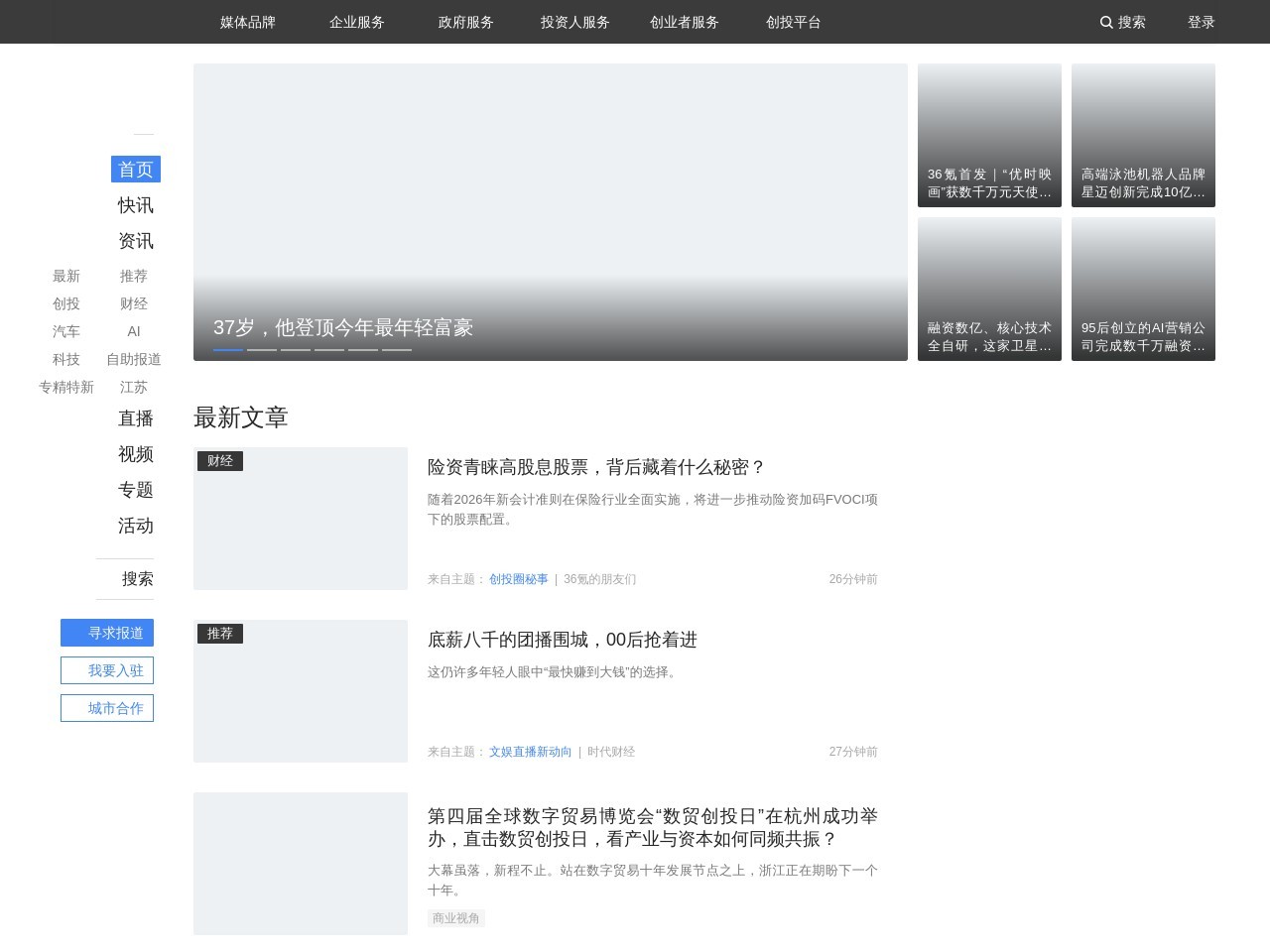Switch to the second carousel slide indicator
1270x952 pixels.
tap(262, 349)
